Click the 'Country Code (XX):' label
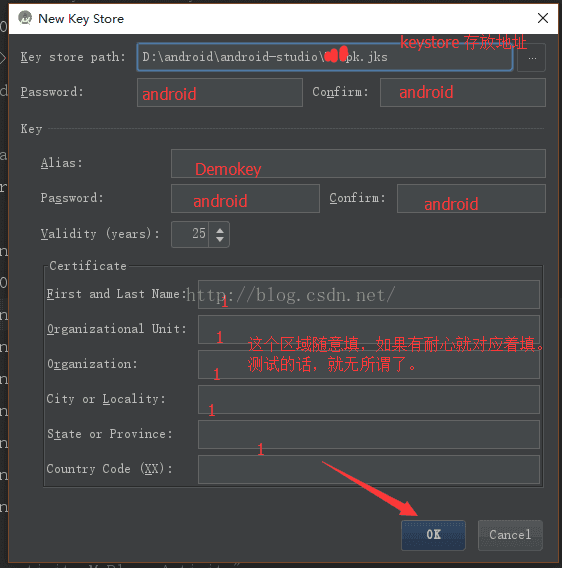Viewport: 562px width, 568px height. click(109, 469)
